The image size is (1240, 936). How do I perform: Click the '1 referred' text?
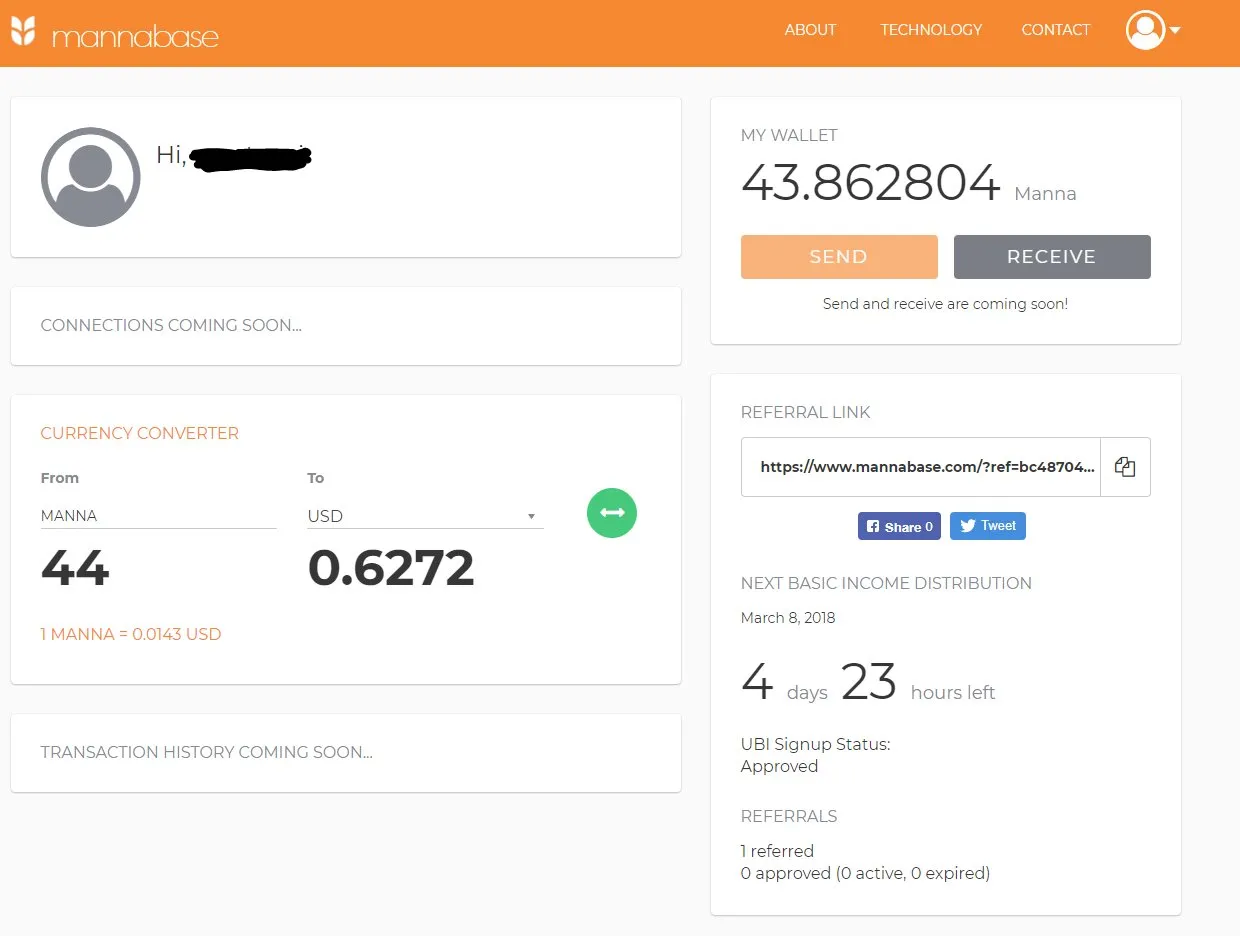pos(777,851)
